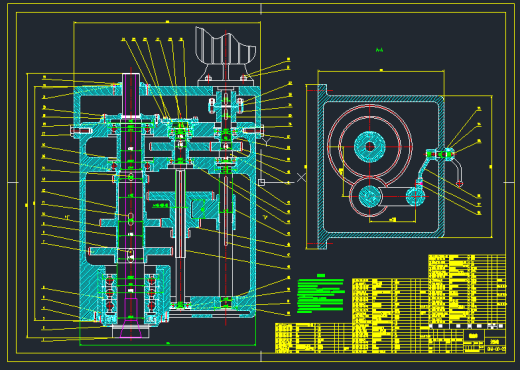This screenshot has height=370, width=520.
Task: Select the lowest parts list segment beside title block
Action: pos(313,338)
